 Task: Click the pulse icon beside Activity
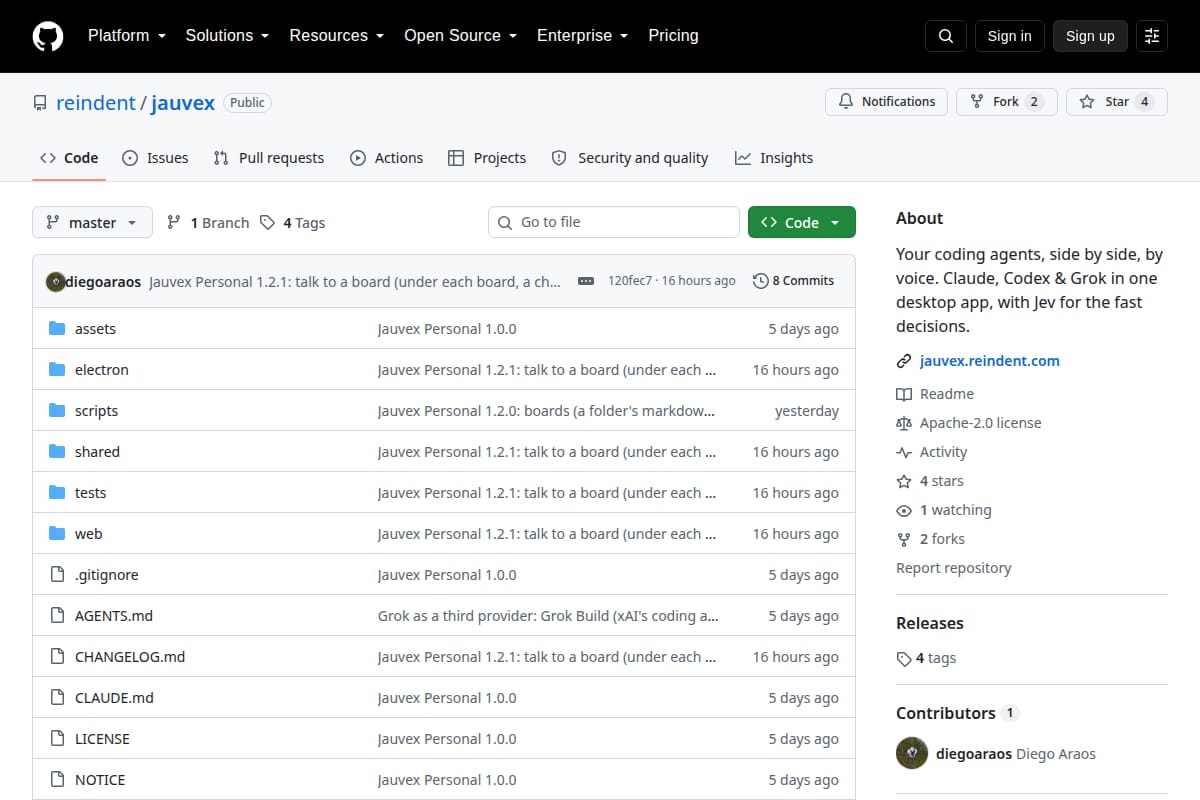click(904, 452)
